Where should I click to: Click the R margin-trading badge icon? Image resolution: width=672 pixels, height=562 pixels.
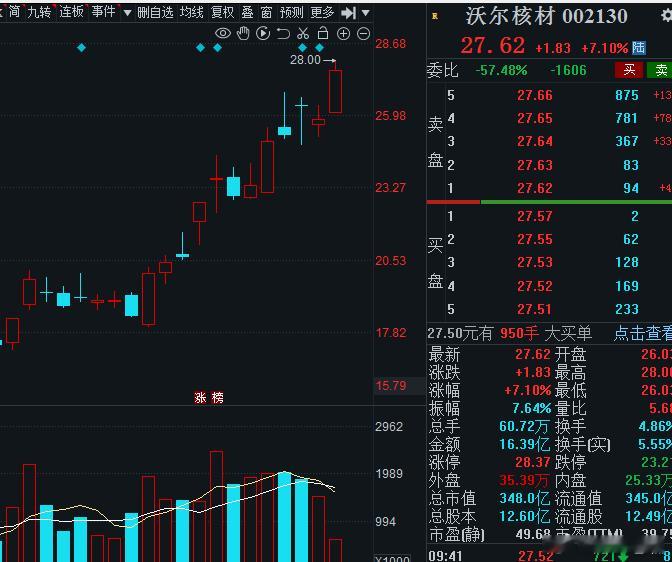pos(435,17)
